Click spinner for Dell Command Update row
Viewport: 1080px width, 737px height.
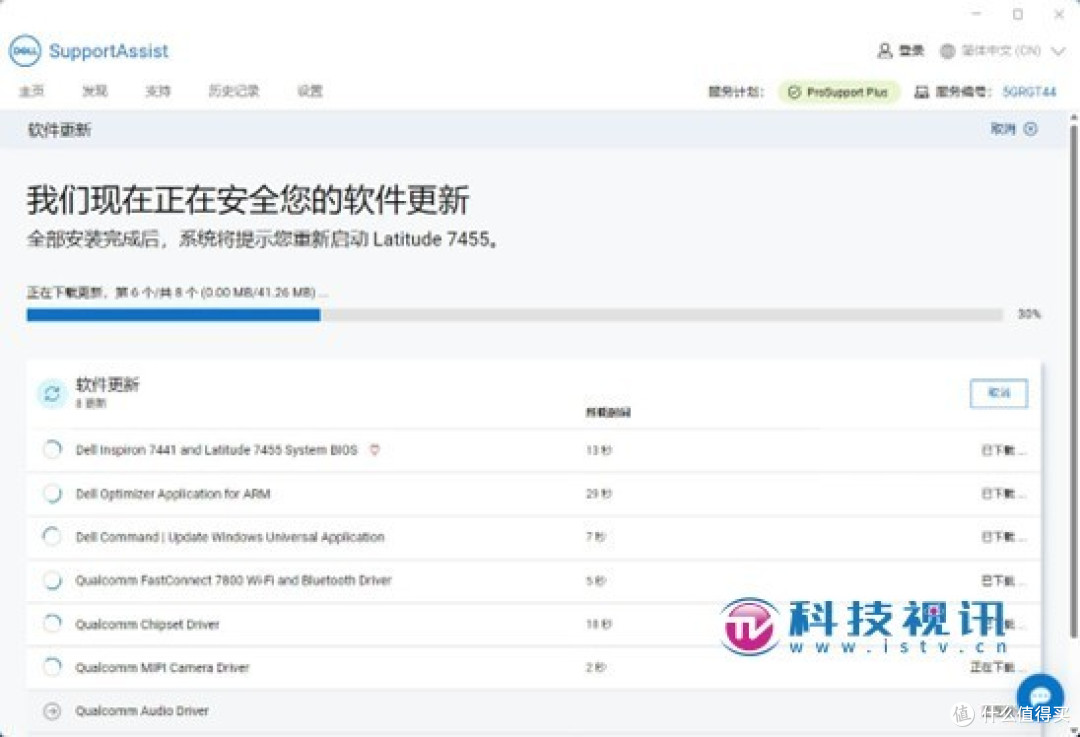point(52,537)
